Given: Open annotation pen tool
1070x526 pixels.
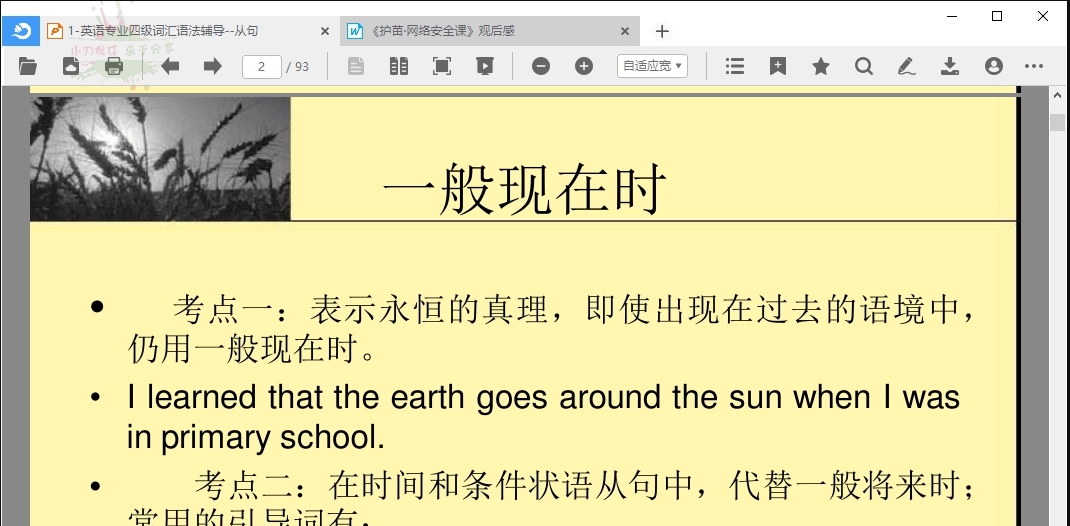Looking at the screenshot, I should (x=906, y=66).
